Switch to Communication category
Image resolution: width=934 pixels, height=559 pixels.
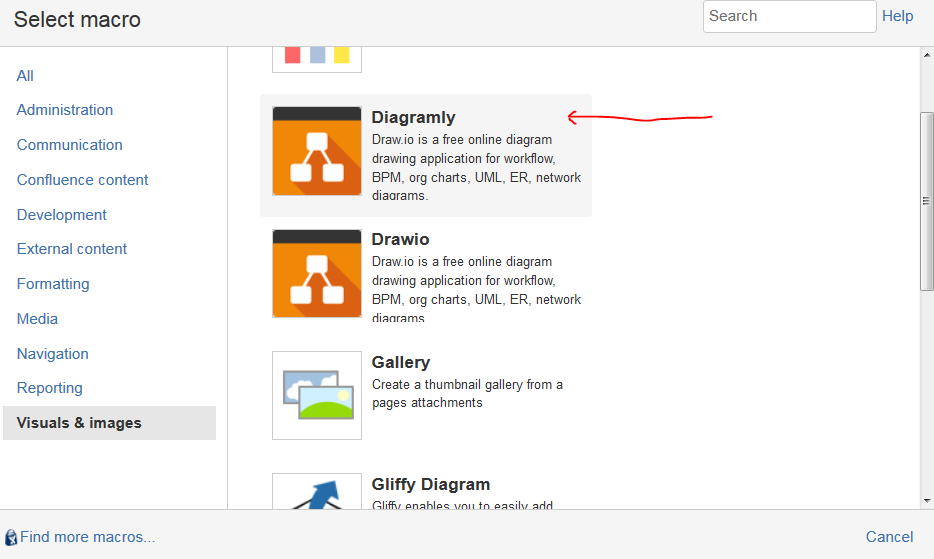pos(70,145)
